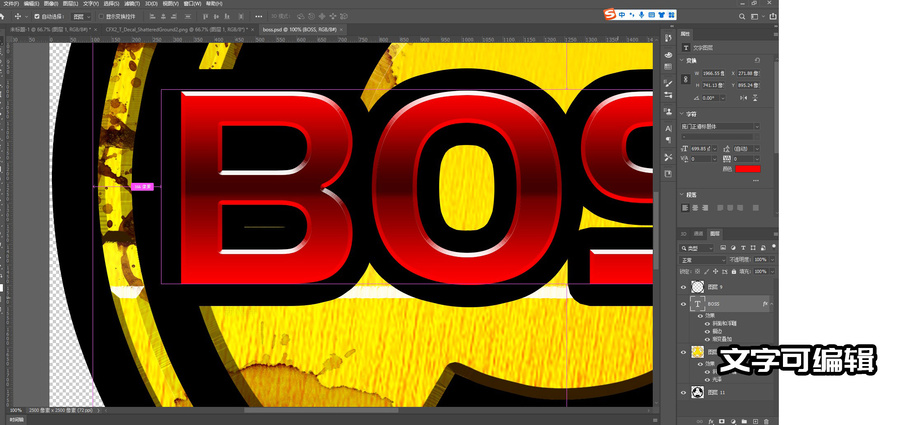900x425 pixels.
Task: Center text in paragraph section
Action: (x=695, y=208)
